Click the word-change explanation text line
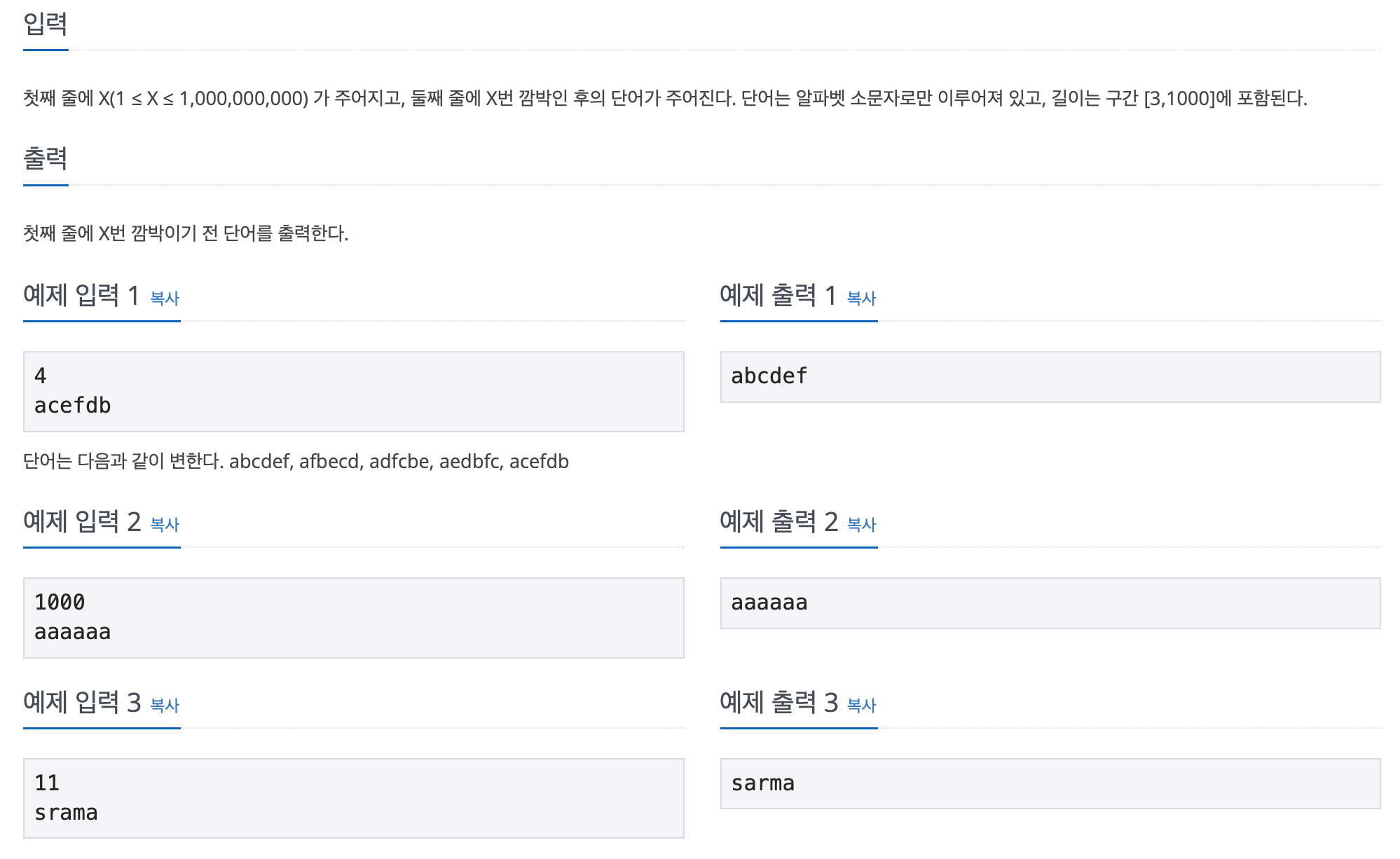 296,462
